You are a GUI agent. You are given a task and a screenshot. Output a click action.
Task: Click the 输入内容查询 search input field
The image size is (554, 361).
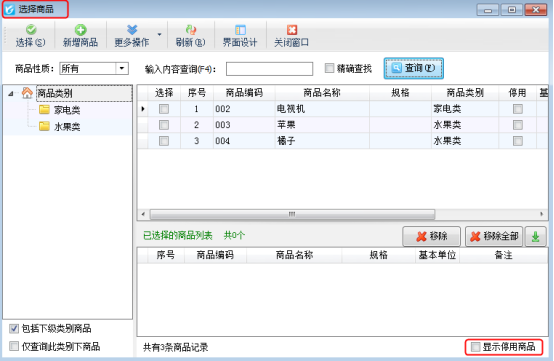[269, 69]
